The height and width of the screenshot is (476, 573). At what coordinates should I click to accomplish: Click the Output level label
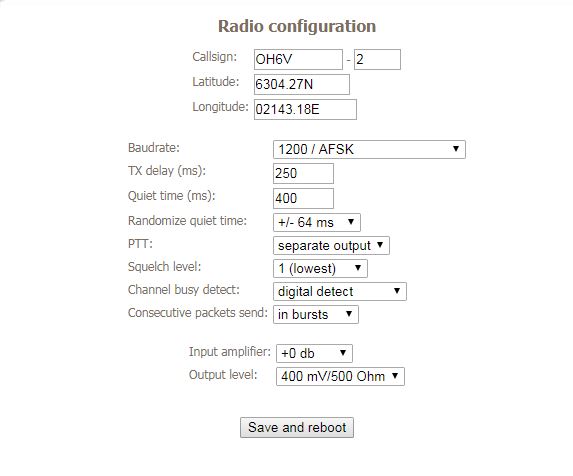tap(223, 375)
